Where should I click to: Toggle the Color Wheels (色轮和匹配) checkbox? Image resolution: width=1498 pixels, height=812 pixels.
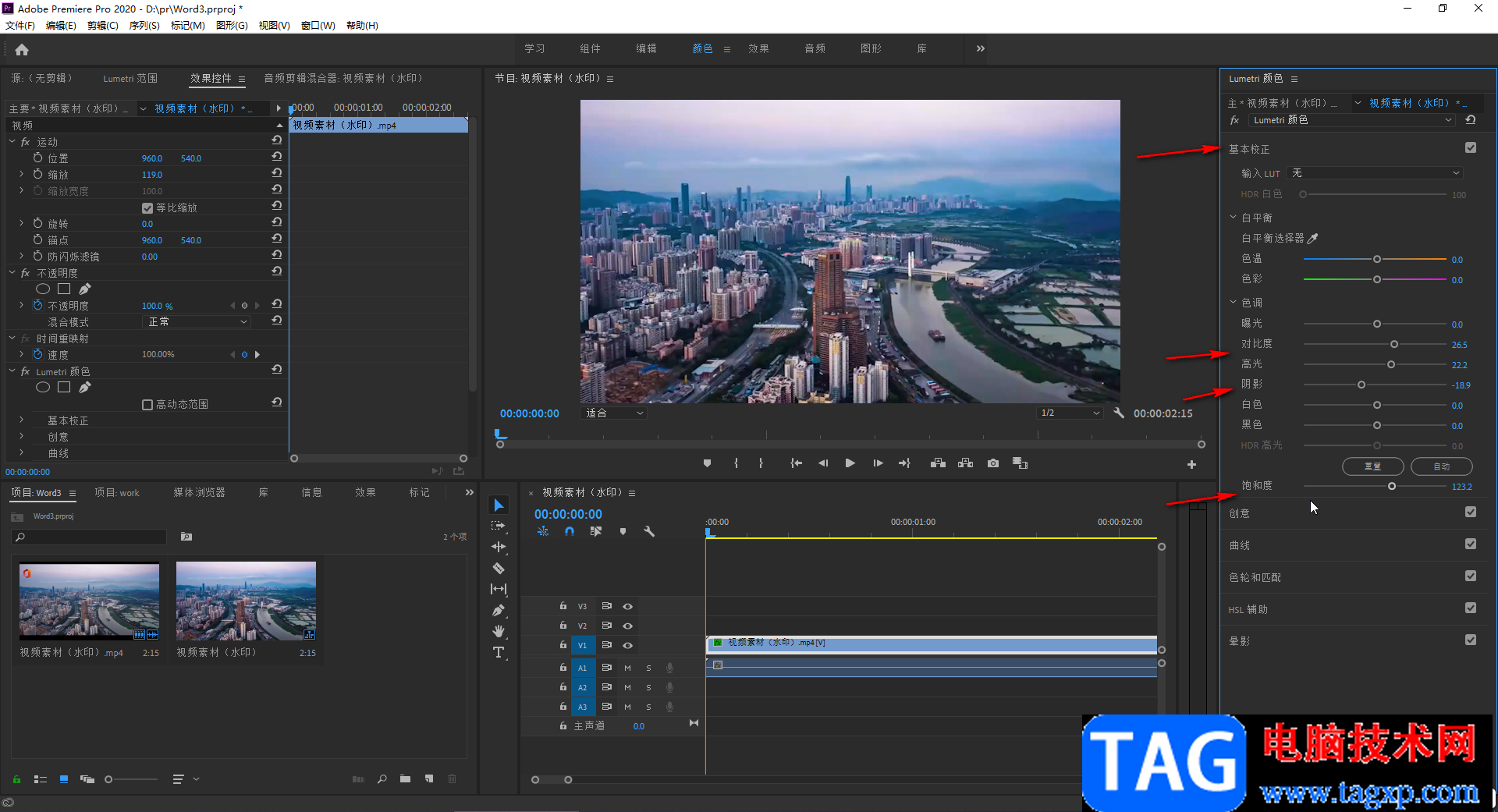click(1471, 576)
